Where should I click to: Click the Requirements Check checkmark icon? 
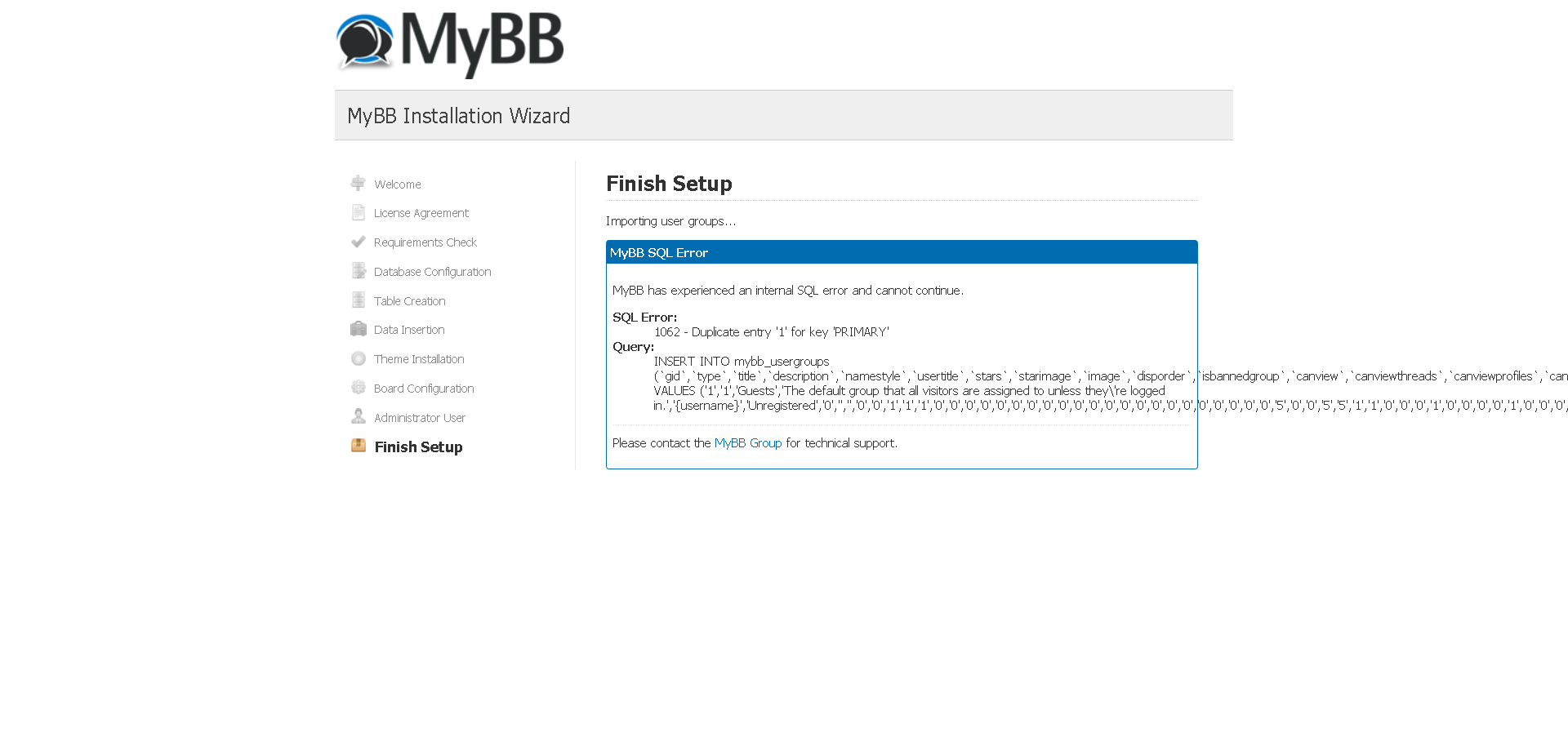(358, 242)
